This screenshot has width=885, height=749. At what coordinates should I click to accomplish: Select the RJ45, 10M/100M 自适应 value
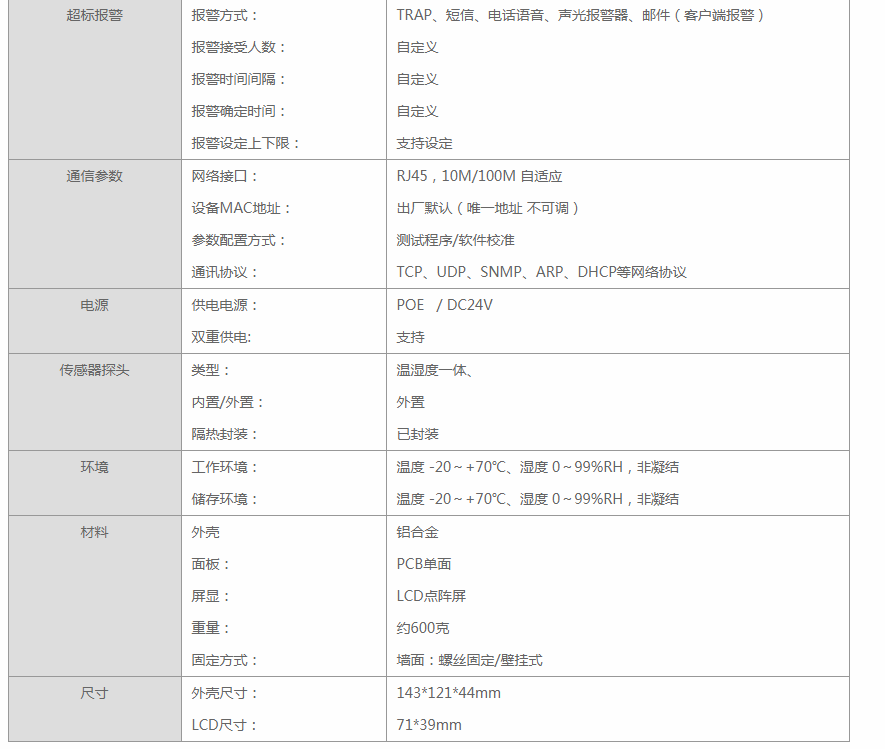(479, 177)
